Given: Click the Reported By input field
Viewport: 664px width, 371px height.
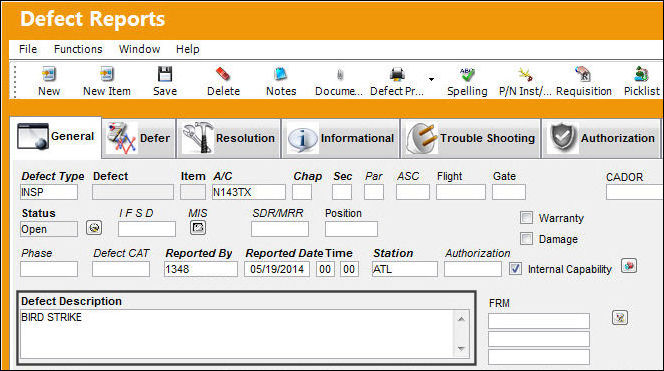Looking at the screenshot, I should coord(201,269).
